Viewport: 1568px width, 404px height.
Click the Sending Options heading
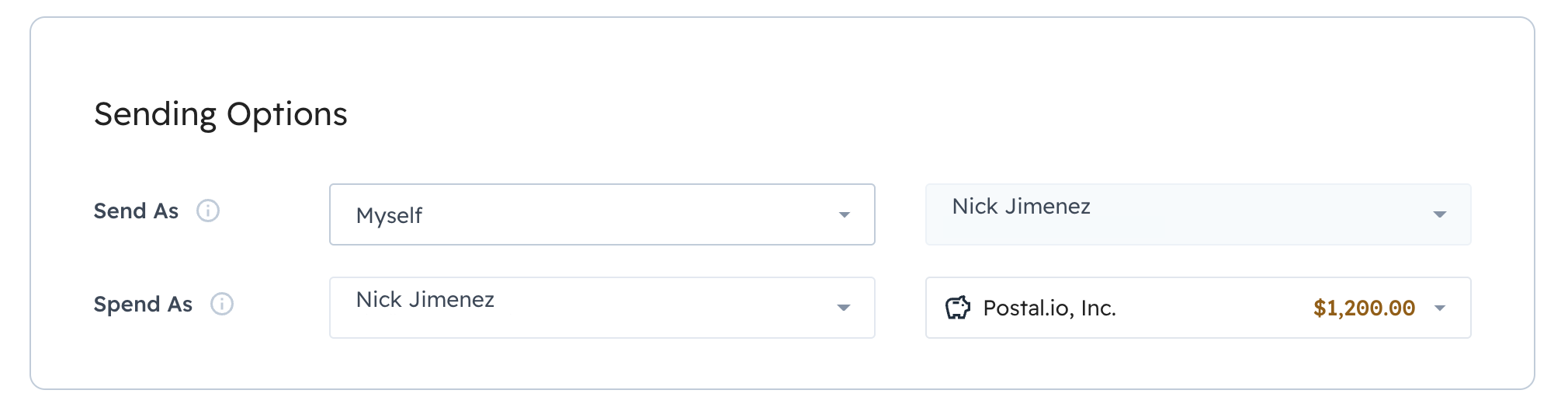(x=220, y=114)
